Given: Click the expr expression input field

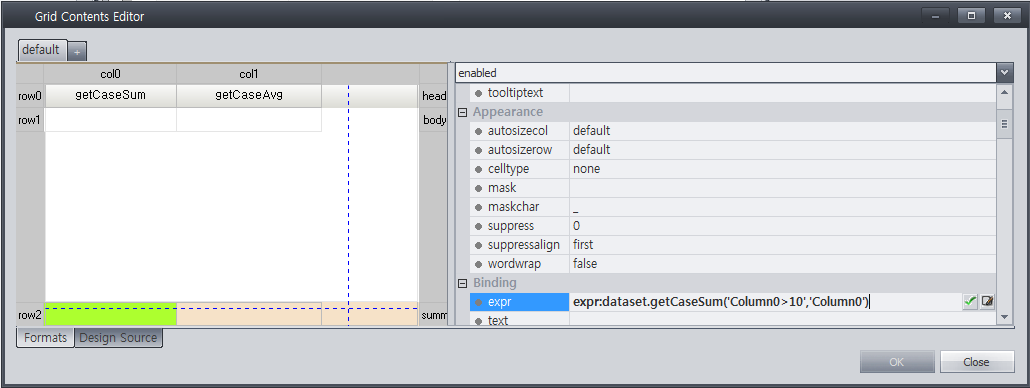Looking at the screenshot, I should pyautogui.click(x=765, y=302).
